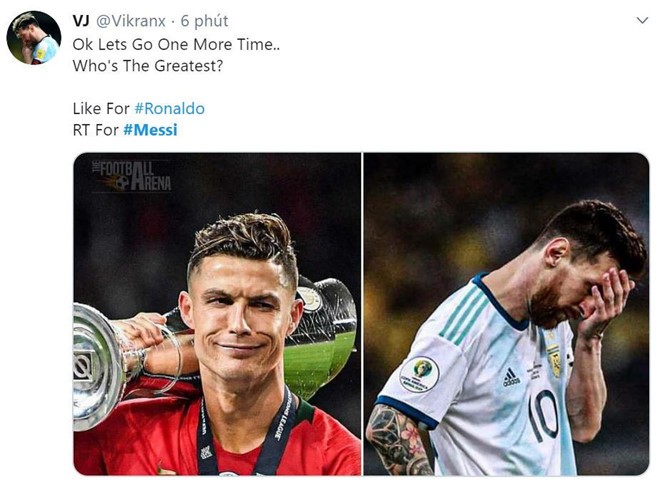Follow the #Messi hashtag
This screenshot has height=487, width=660.
pos(150,130)
